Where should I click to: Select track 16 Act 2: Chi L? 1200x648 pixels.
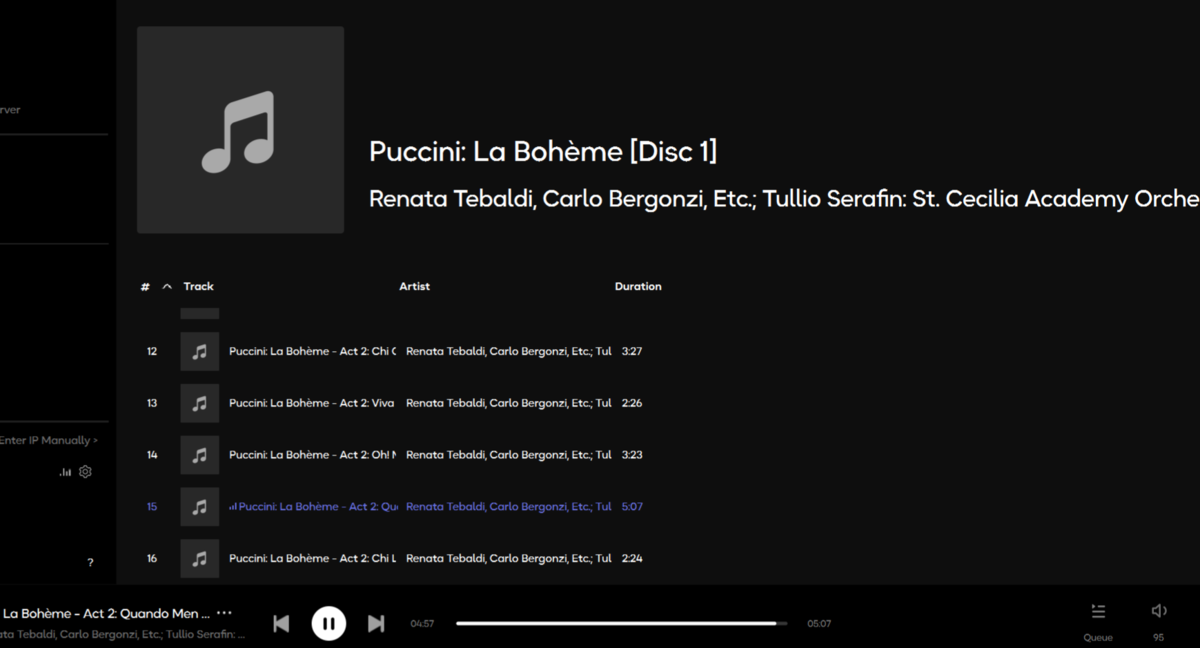pos(400,558)
